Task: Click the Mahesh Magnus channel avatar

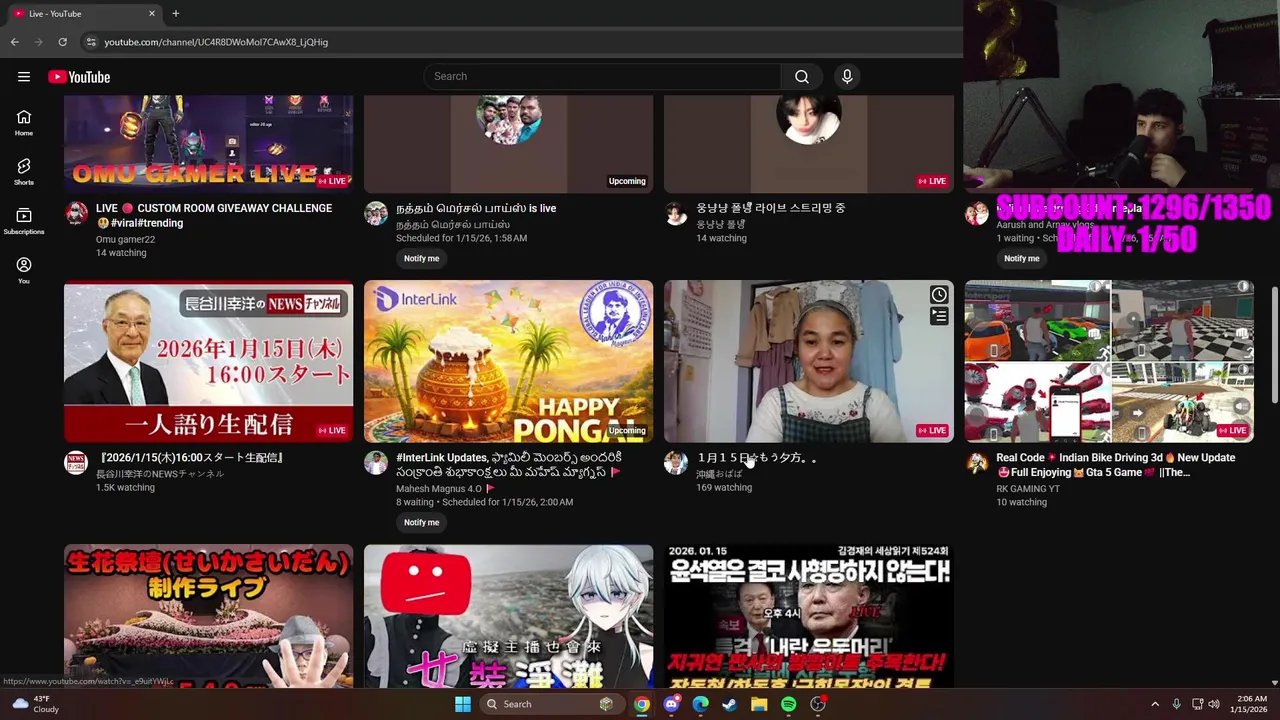Action: click(376, 462)
